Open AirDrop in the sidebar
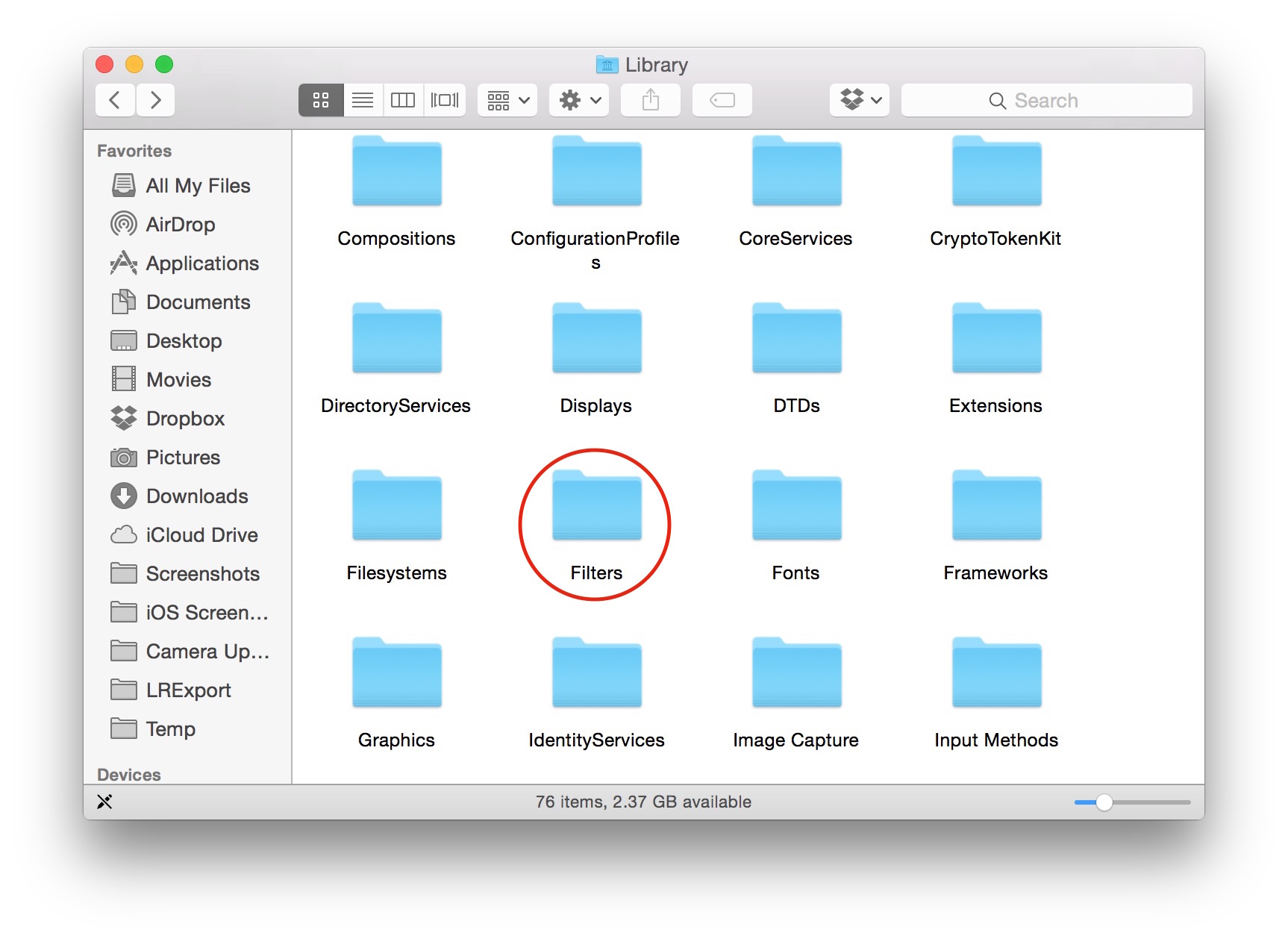The image size is (1288, 939). tap(180, 225)
